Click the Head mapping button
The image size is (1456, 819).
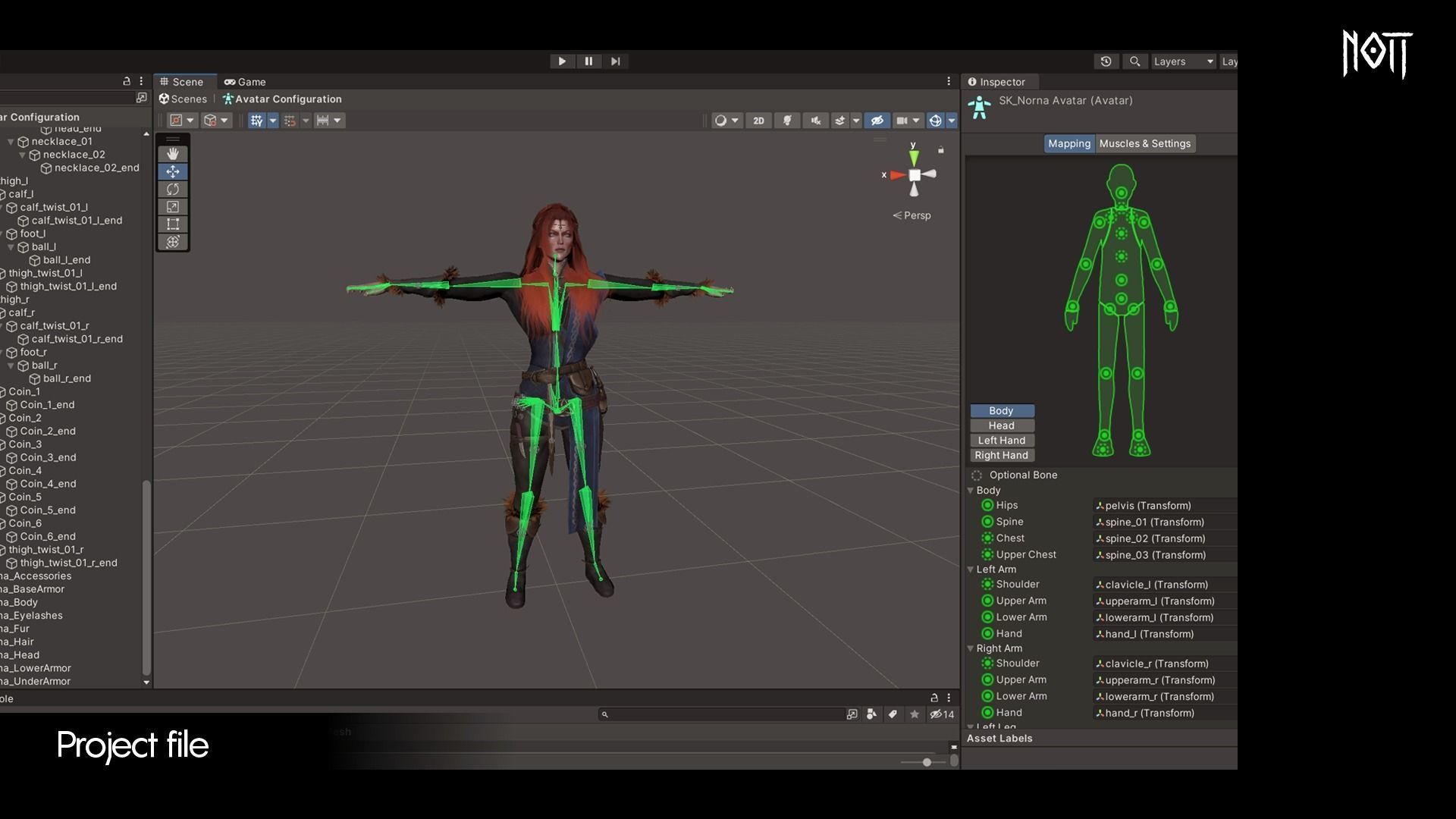click(1001, 425)
